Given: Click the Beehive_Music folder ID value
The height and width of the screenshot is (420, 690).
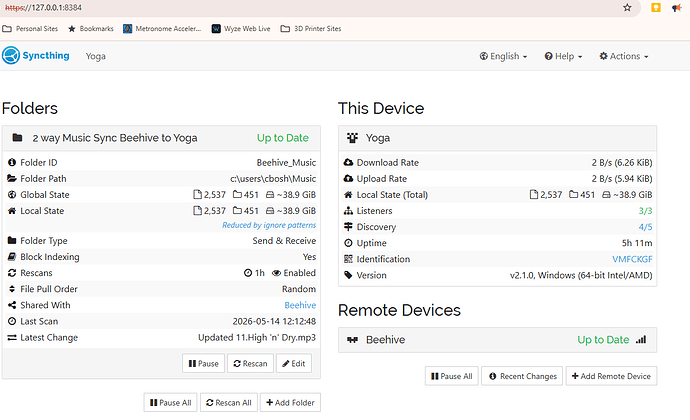Looking at the screenshot, I should pos(286,162).
